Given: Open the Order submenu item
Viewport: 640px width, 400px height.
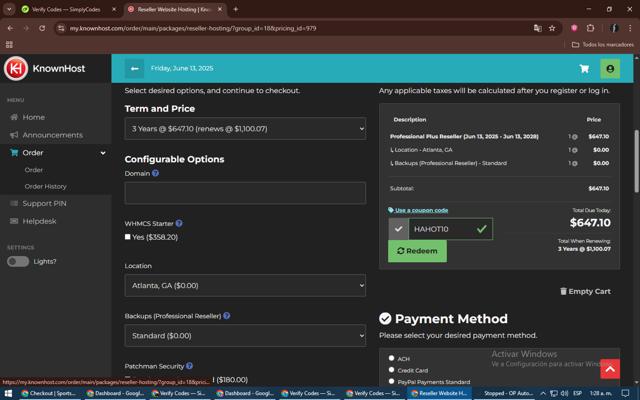Looking at the screenshot, I should [x=33, y=170].
